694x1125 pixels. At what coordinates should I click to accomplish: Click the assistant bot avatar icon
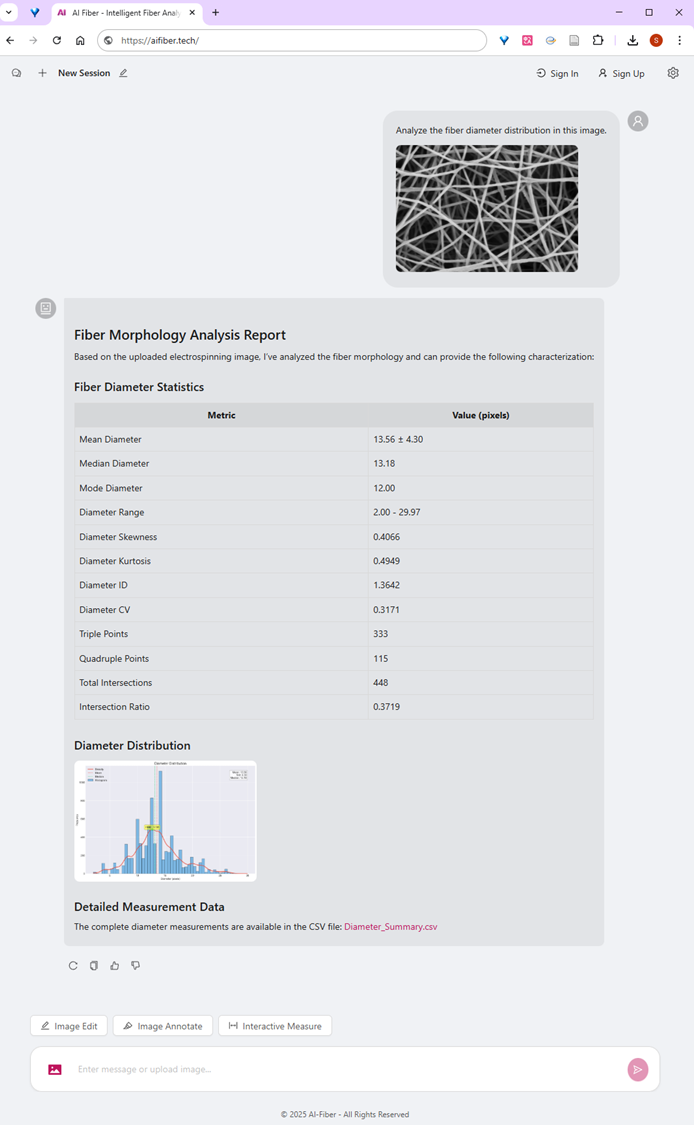pyautogui.click(x=45, y=308)
